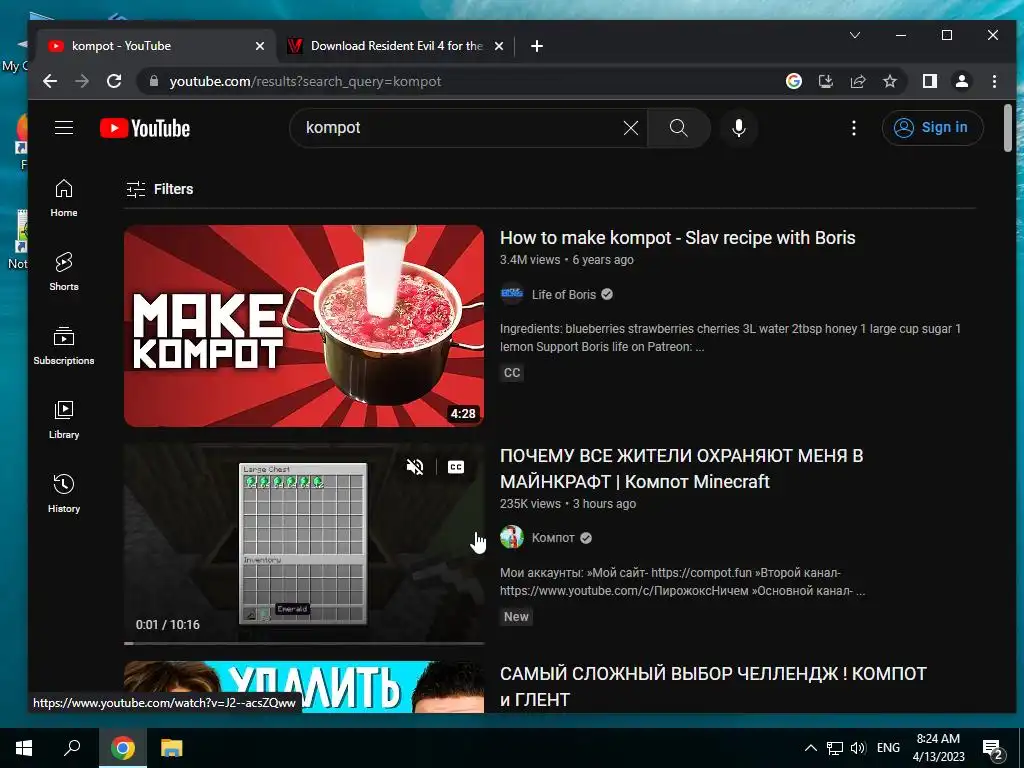Click Chrome icon in the taskbar
This screenshot has height=768, width=1024.
pos(122,748)
